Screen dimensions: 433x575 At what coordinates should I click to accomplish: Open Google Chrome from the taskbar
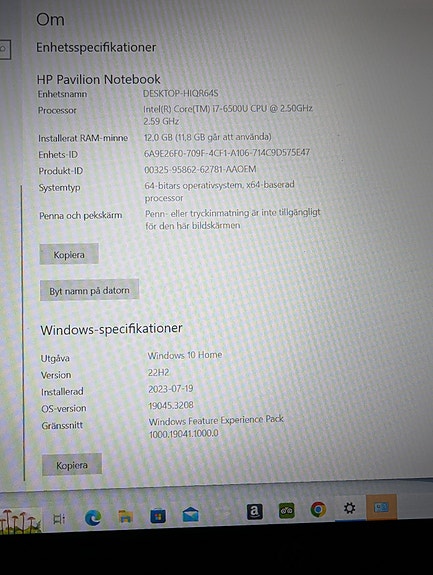pos(318,509)
